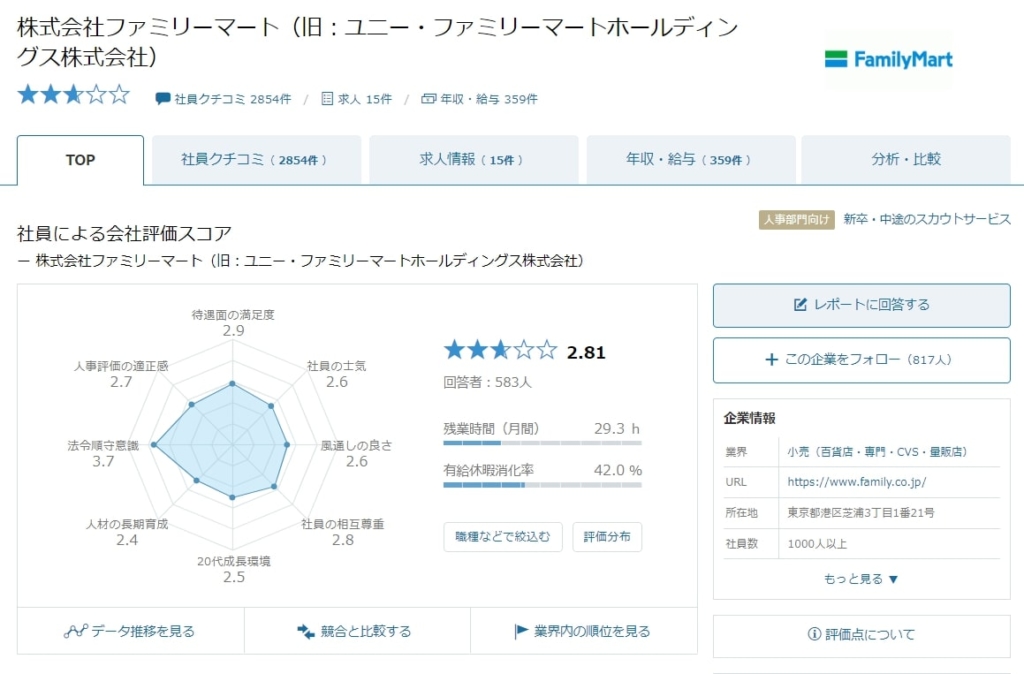Select the TOP tab
This screenshot has height=674, width=1024.
tap(80, 160)
